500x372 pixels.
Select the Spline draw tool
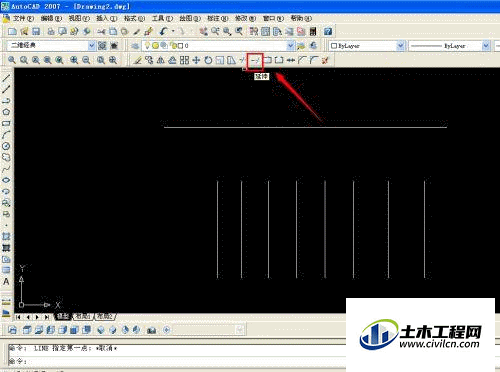click(6, 169)
